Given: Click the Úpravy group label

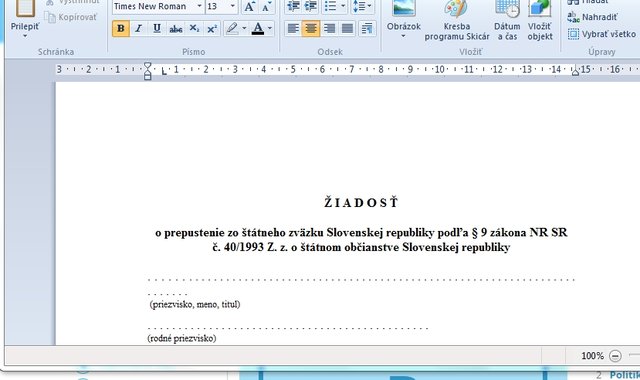Looking at the screenshot, I should (602, 52).
